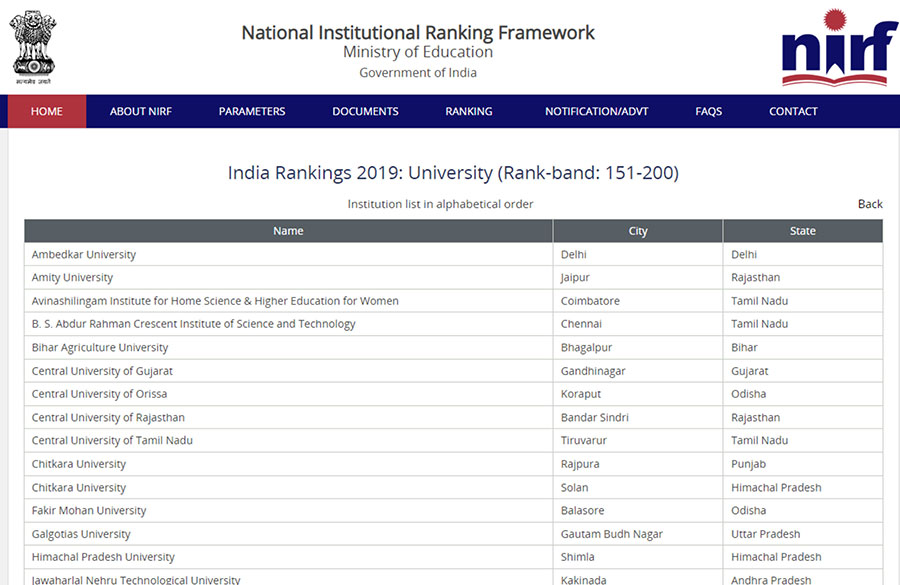Click the Name column header
900x585 pixels.
(x=288, y=231)
